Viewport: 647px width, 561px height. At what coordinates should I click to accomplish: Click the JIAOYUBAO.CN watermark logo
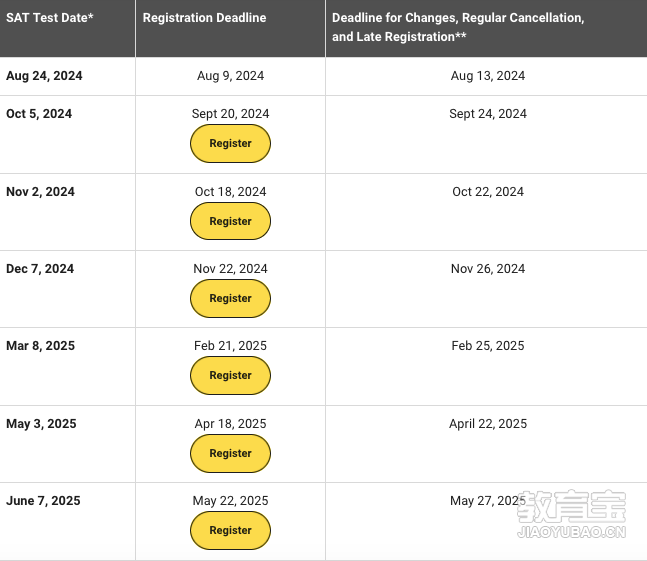point(571,514)
